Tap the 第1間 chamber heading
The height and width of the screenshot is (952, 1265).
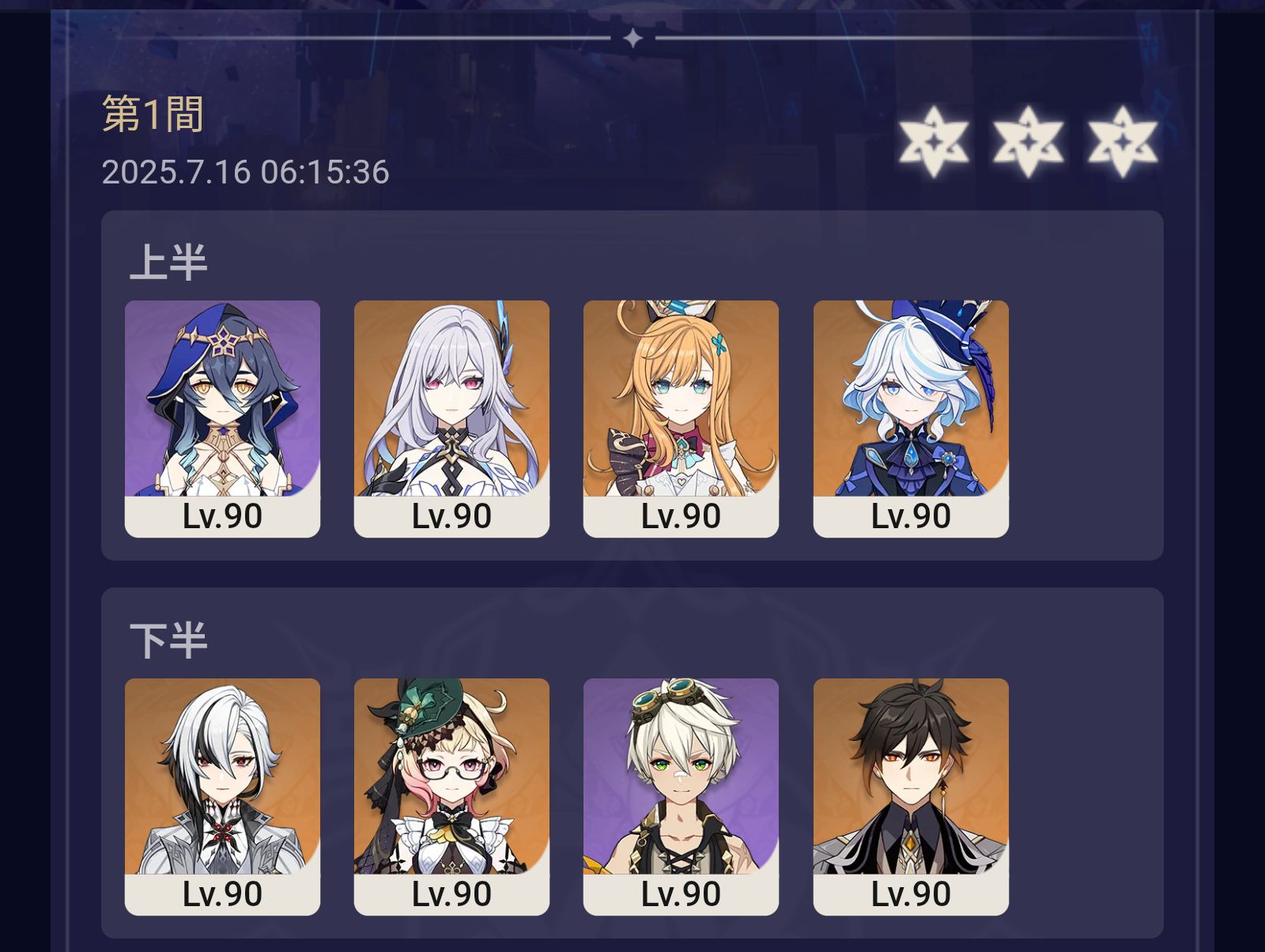coord(153,114)
